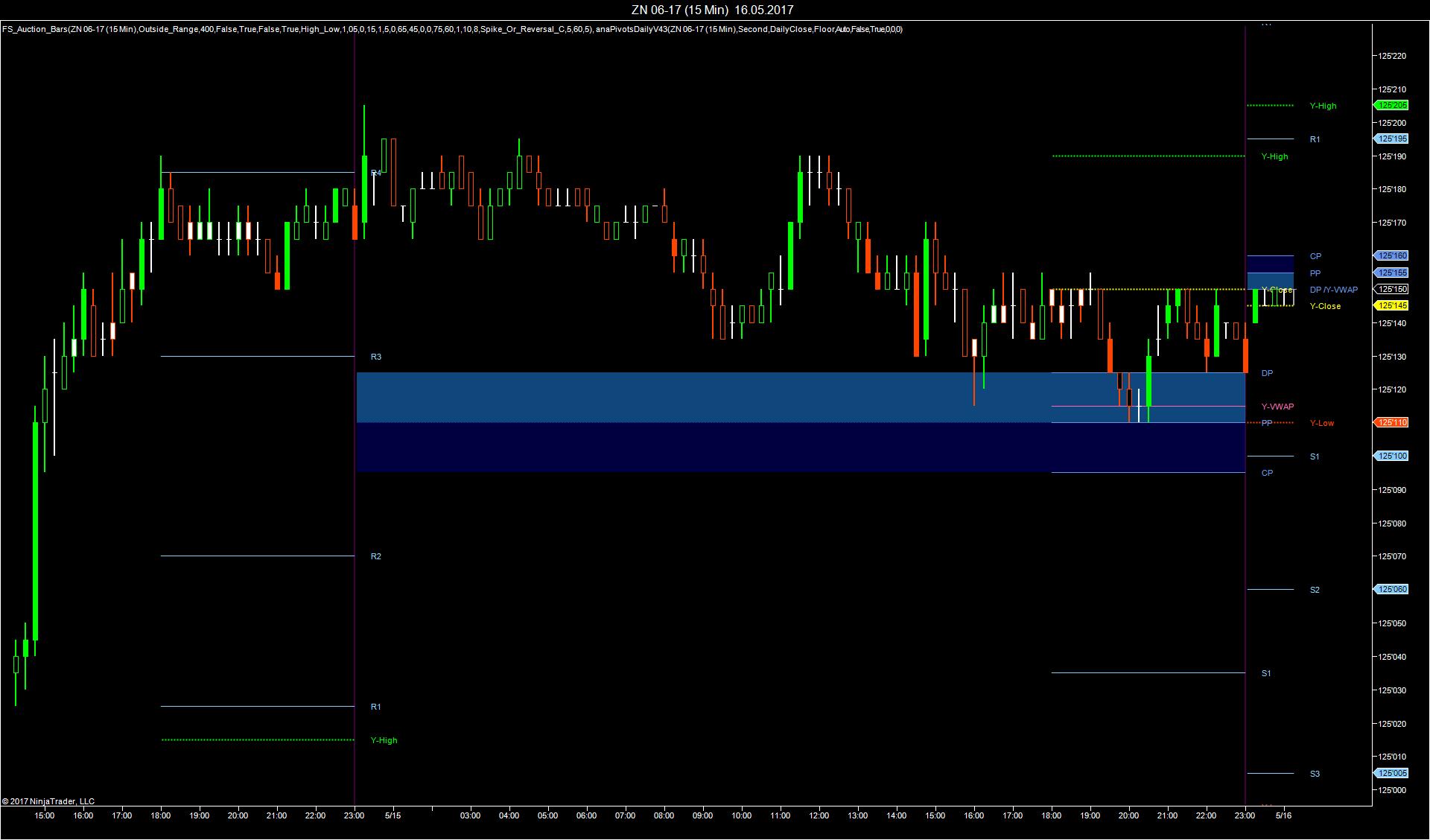Select the 125'155 PP price tag
The height and width of the screenshot is (840, 1430).
1391,273
